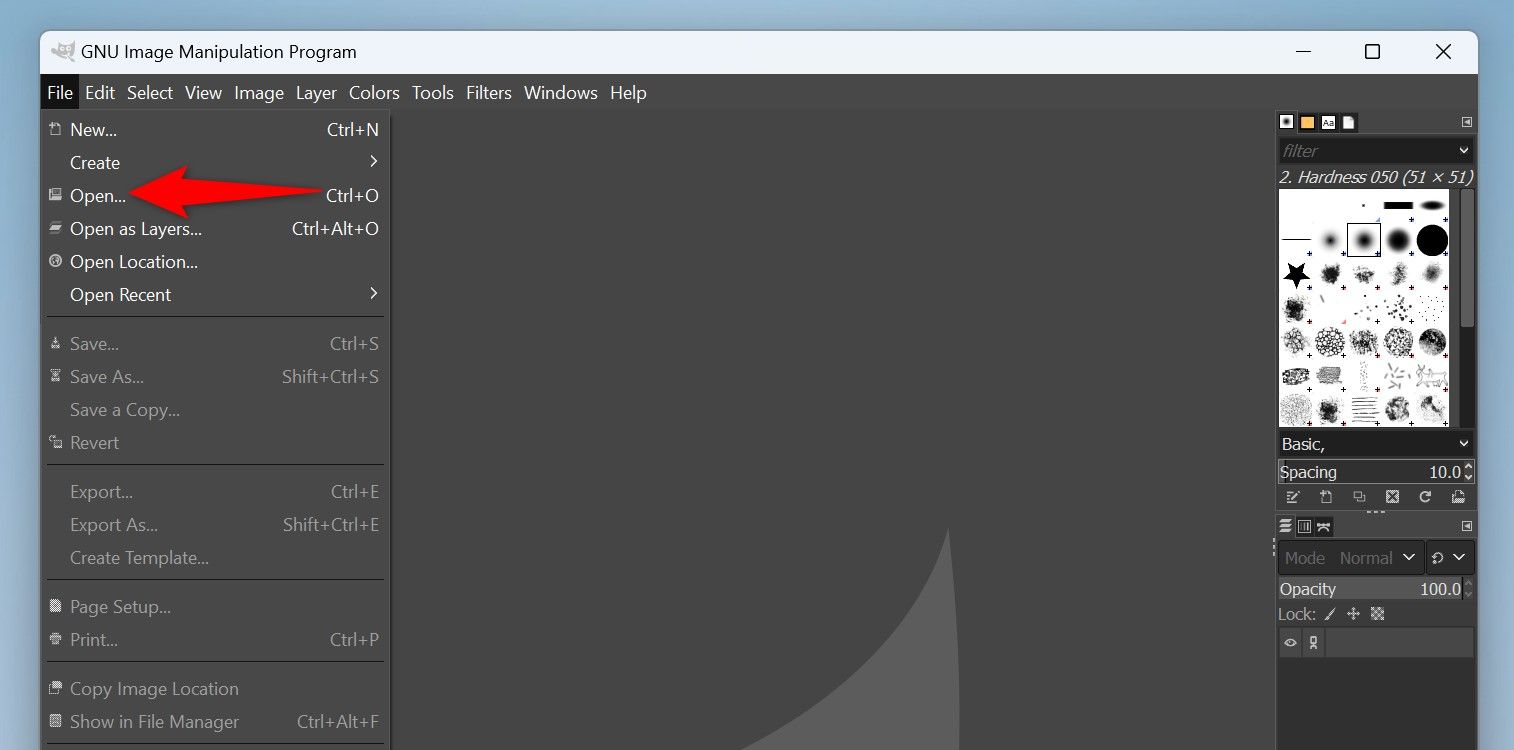This screenshot has height=750, width=1514.
Task: Select the large solid black circle brush
Action: 1432,240
